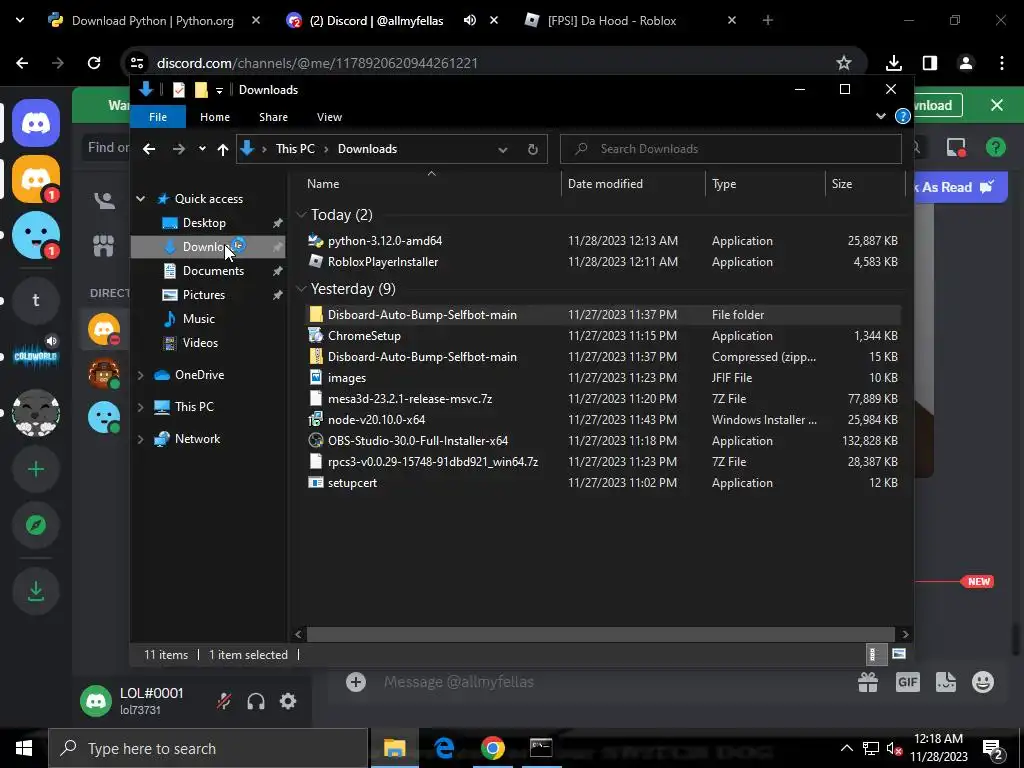The width and height of the screenshot is (1024, 768).
Task: Switch to large icons view in status bar
Action: click(899, 654)
